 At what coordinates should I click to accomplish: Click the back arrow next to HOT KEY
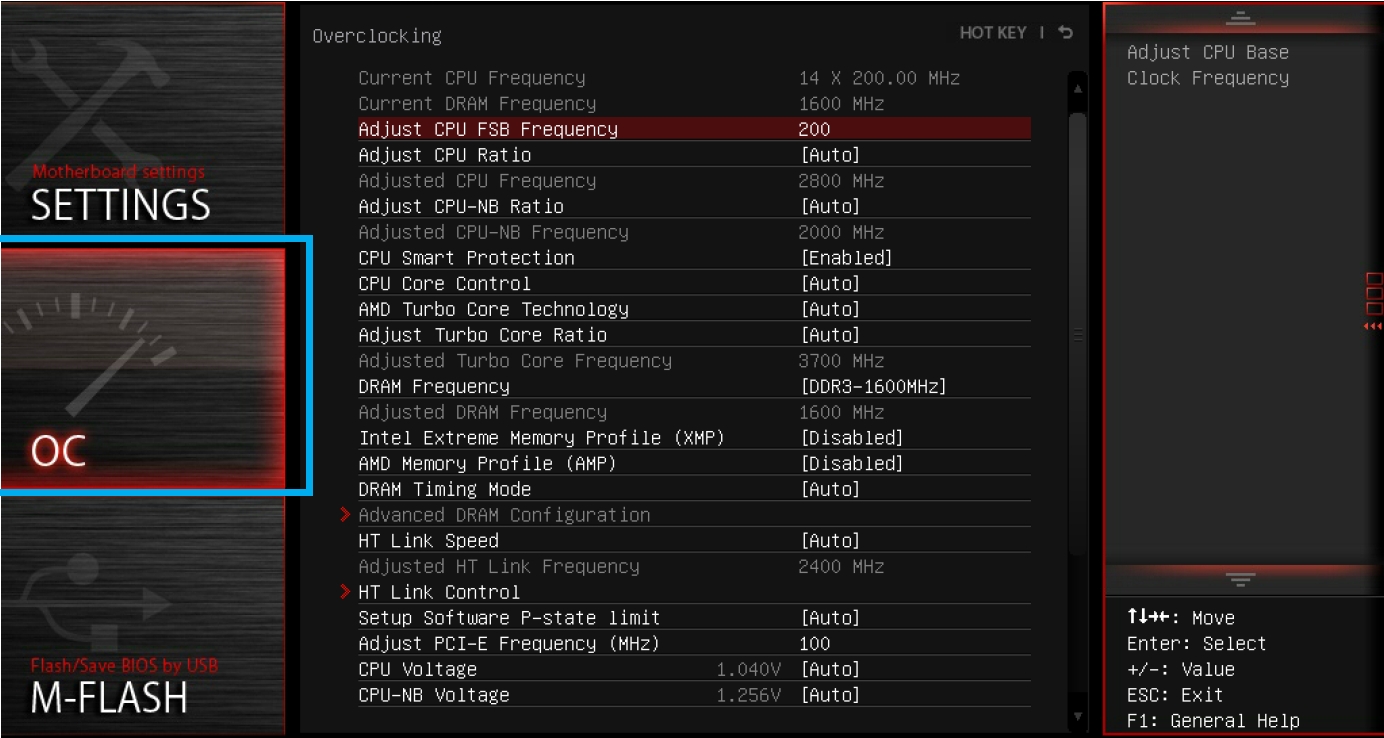tap(1066, 33)
